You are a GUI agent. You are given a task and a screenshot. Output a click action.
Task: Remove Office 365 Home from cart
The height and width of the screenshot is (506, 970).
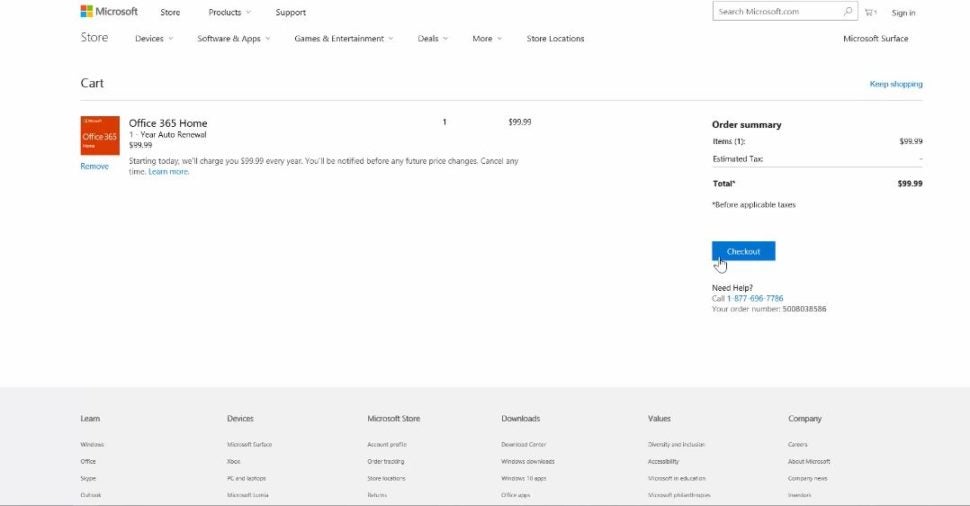coord(94,166)
